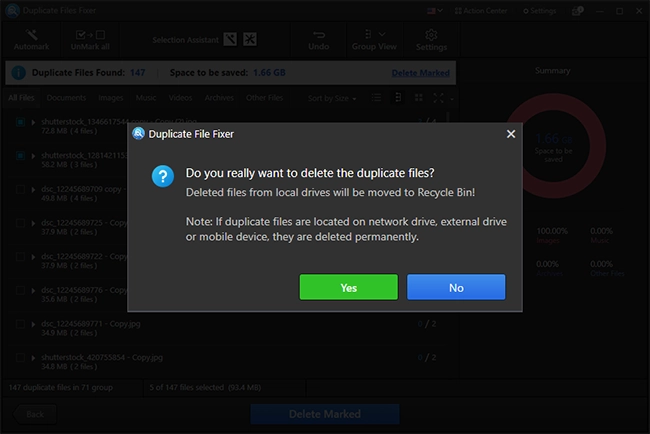
Task: Expand the shutterstock_420755854 - Copy.jpg group arrow
Action: point(33,358)
